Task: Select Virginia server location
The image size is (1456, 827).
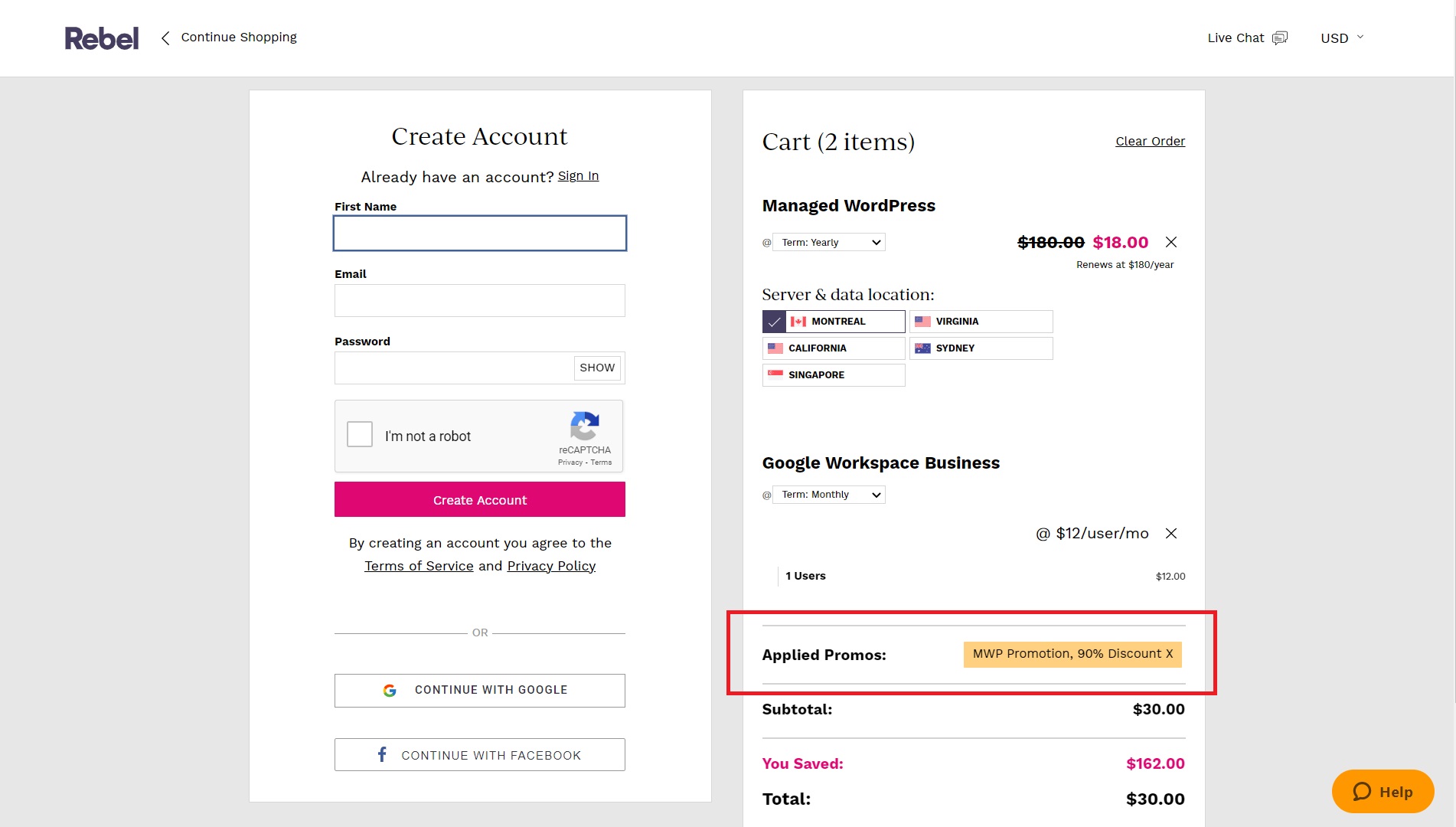Action: [981, 322]
